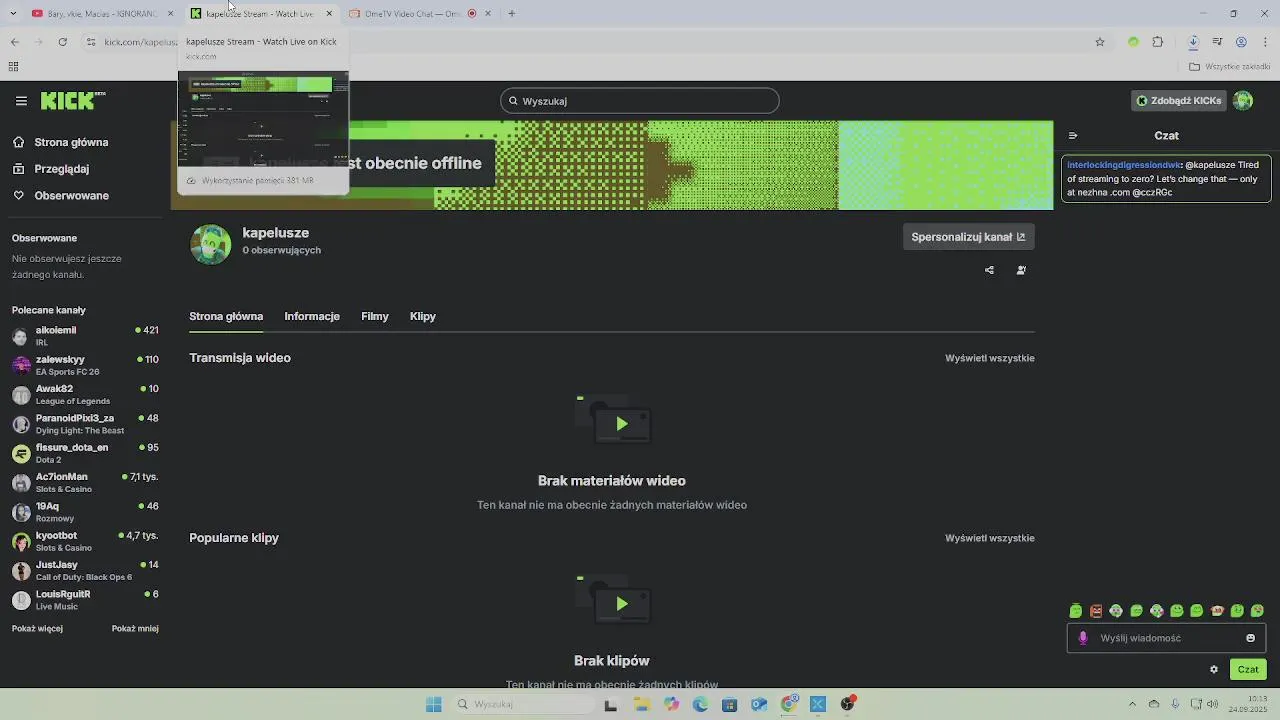Click Spersonalizuj kanał button
Viewport: 1280px width, 720px height.
point(968,237)
